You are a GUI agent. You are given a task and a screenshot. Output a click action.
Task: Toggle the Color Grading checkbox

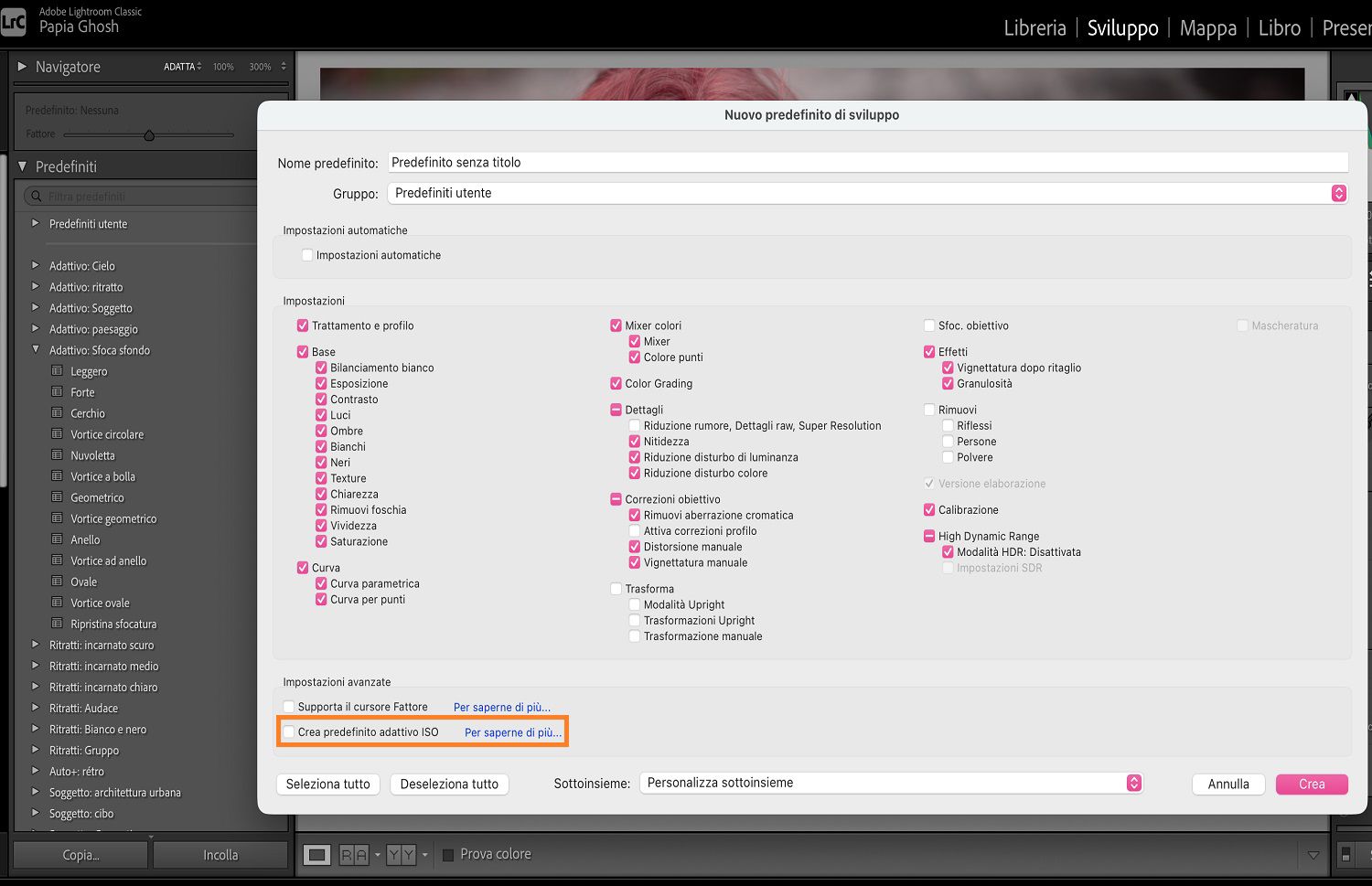coord(616,383)
